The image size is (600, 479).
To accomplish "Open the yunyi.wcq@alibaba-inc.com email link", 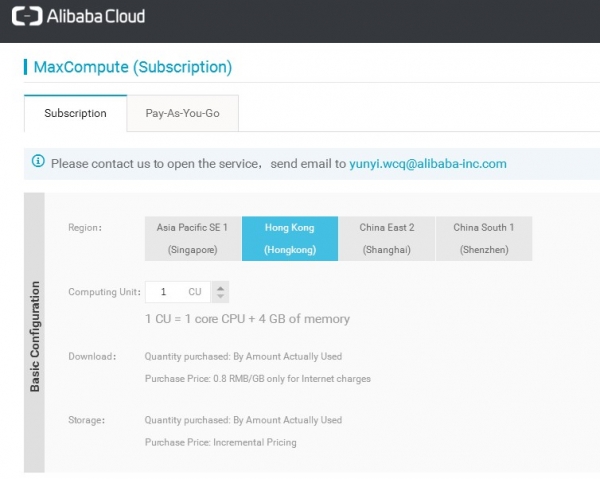I will 428,164.
